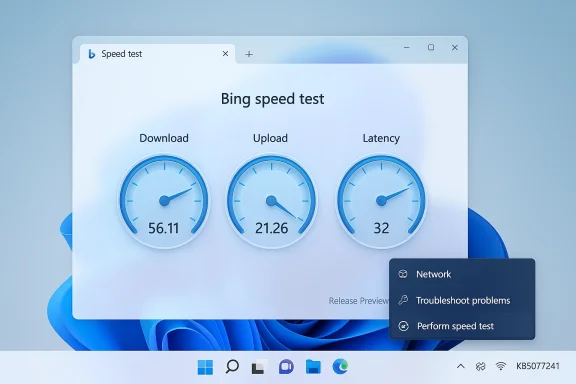Open the Windows Start menu
Screen dimensions: 576x384
click(205, 367)
